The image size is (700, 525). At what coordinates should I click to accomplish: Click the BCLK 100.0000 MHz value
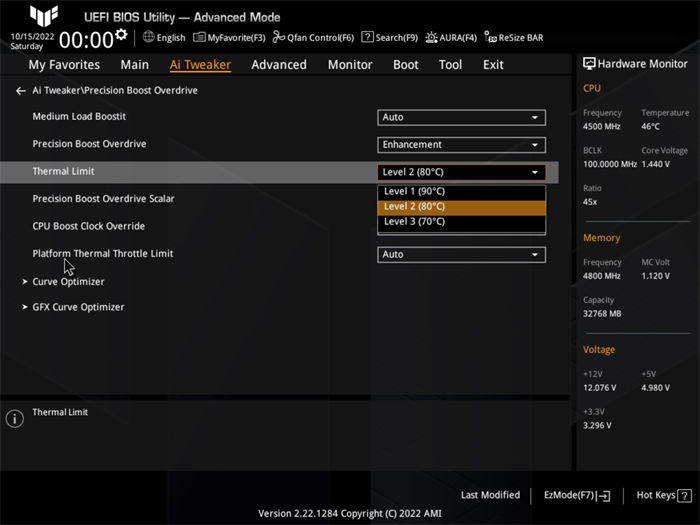pyautogui.click(x=609, y=164)
